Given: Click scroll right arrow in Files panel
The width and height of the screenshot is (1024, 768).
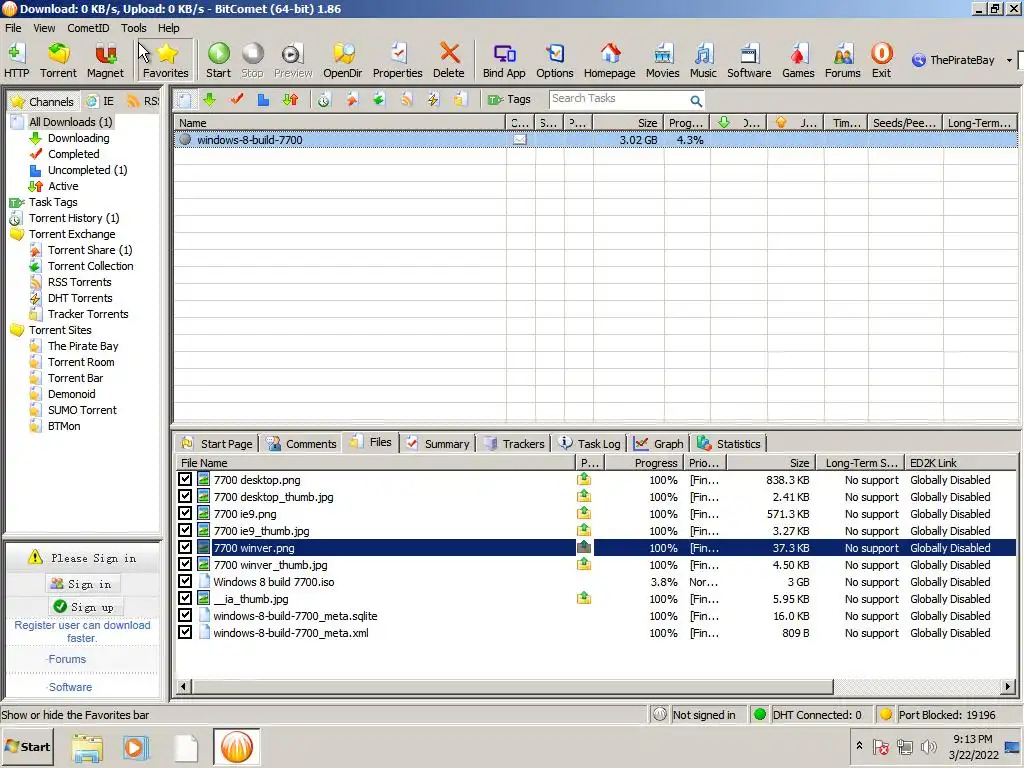Looking at the screenshot, I should [1008, 686].
